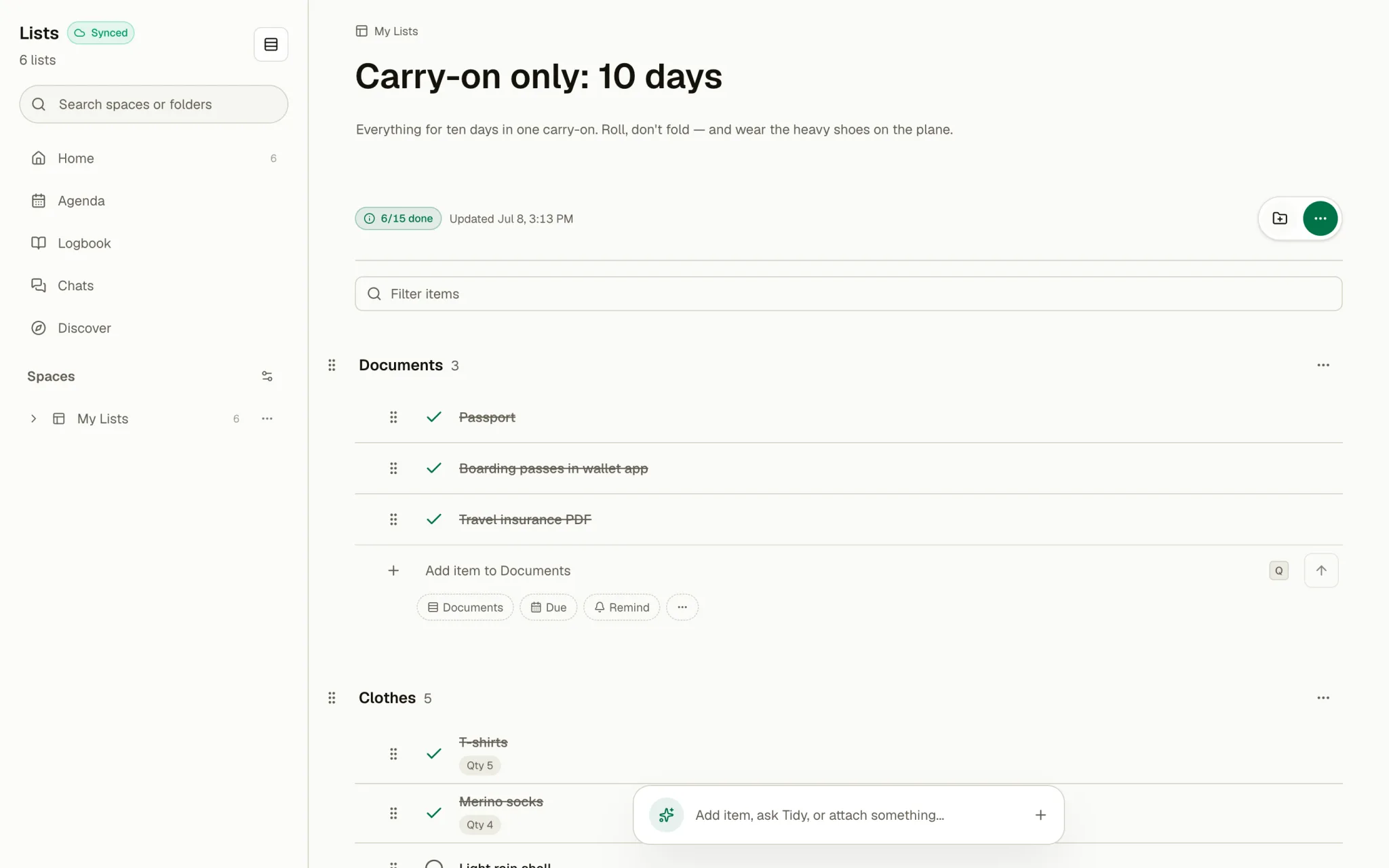1389x868 pixels.
Task: Click the Tidy assistant sparkle icon
Action: tap(667, 815)
